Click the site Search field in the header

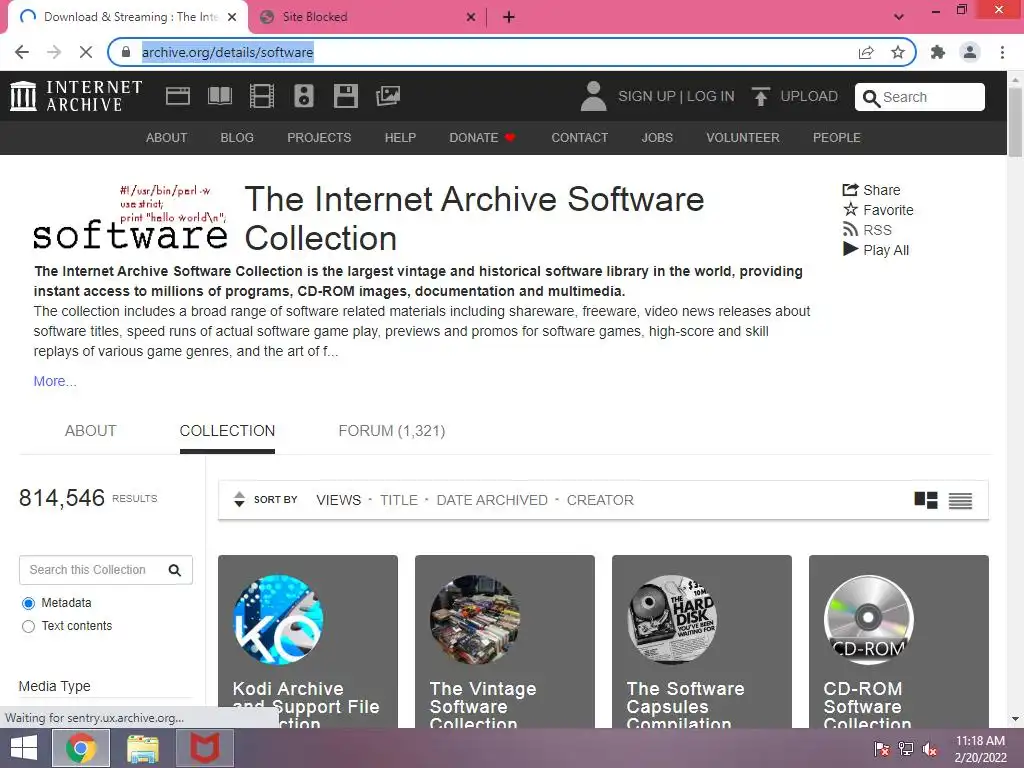coord(920,97)
